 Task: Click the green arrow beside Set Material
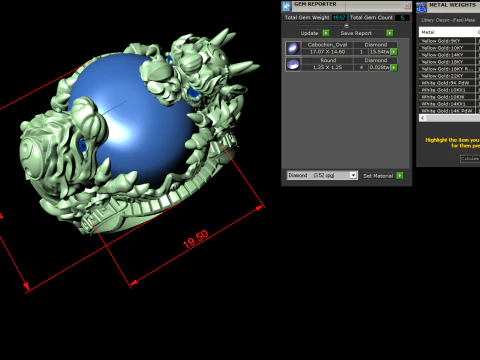tap(400, 176)
